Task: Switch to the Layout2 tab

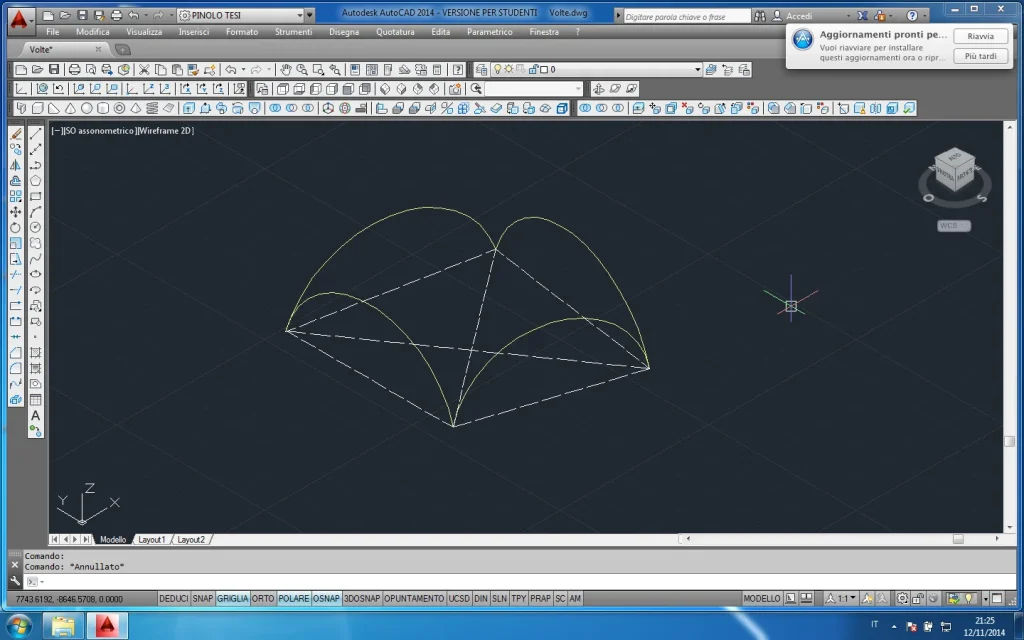Action: pyautogui.click(x=191, y=539)
